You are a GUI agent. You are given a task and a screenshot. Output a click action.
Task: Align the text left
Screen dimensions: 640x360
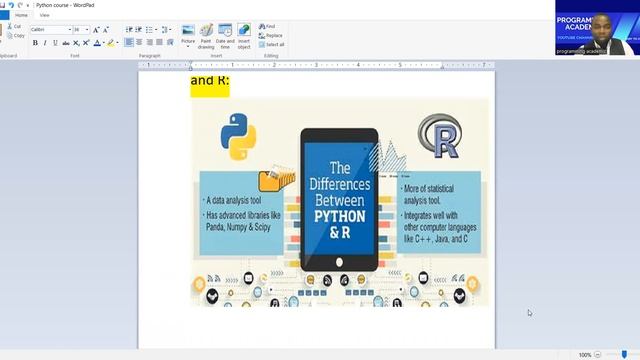tap(129, 42)
